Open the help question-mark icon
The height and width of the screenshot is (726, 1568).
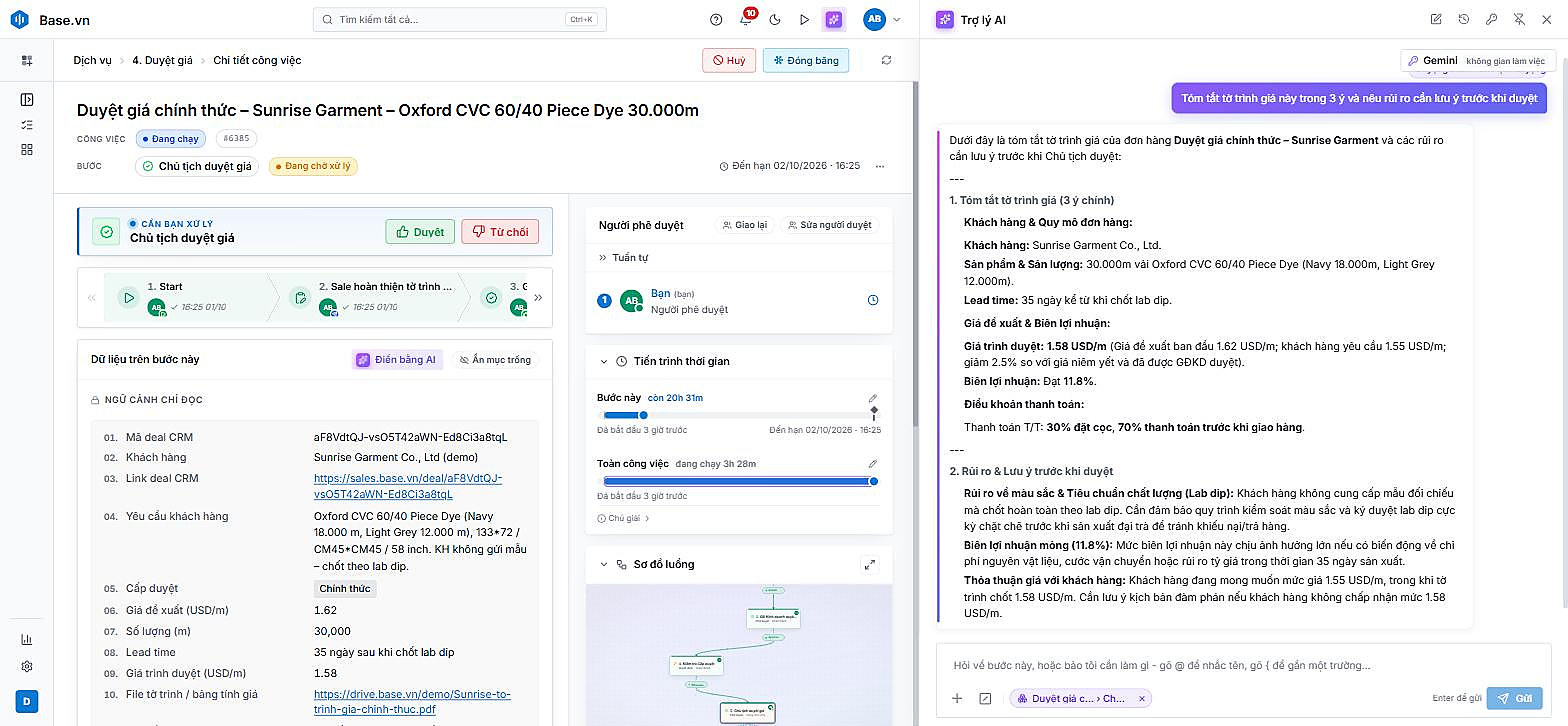(x=716, y=19)
